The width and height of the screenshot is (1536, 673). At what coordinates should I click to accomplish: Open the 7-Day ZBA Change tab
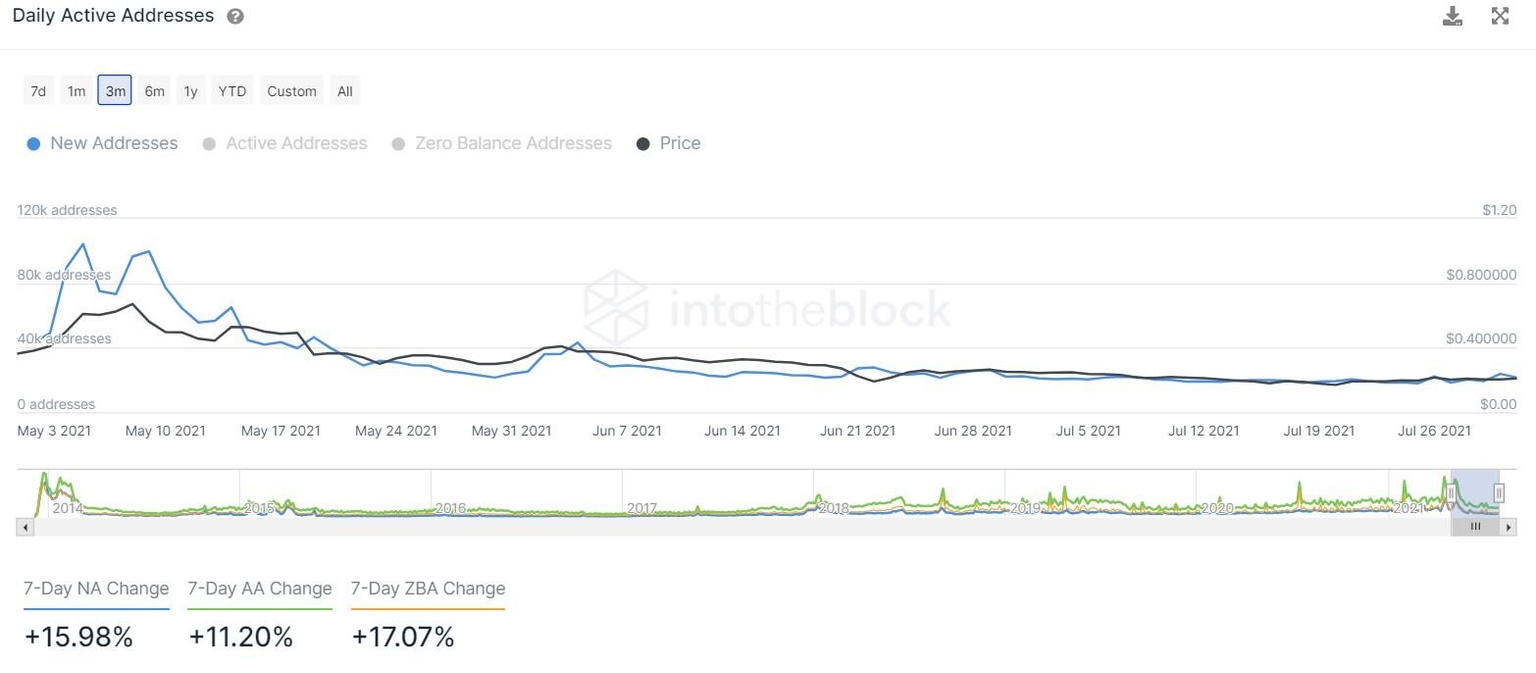[427, 589]
